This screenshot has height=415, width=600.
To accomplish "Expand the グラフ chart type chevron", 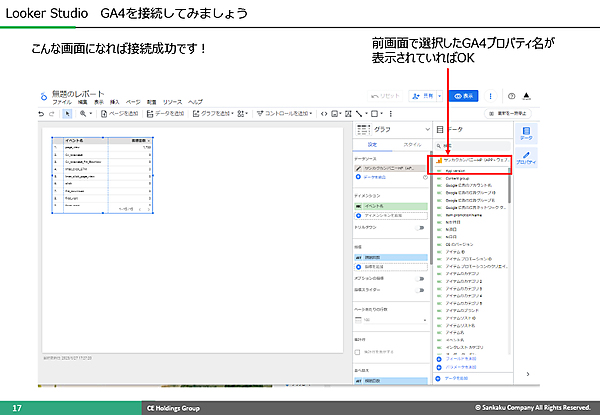I will [426, 130].
